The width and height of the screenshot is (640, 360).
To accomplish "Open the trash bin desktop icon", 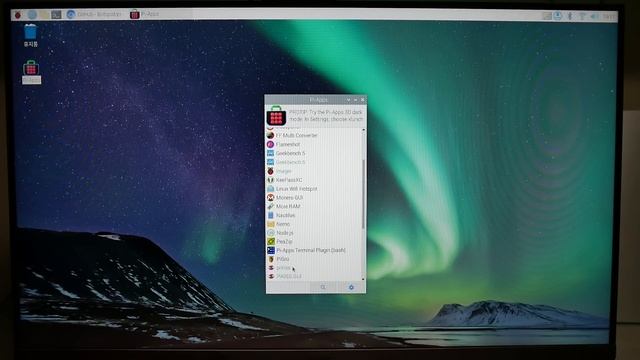I will tap(31, 35).
